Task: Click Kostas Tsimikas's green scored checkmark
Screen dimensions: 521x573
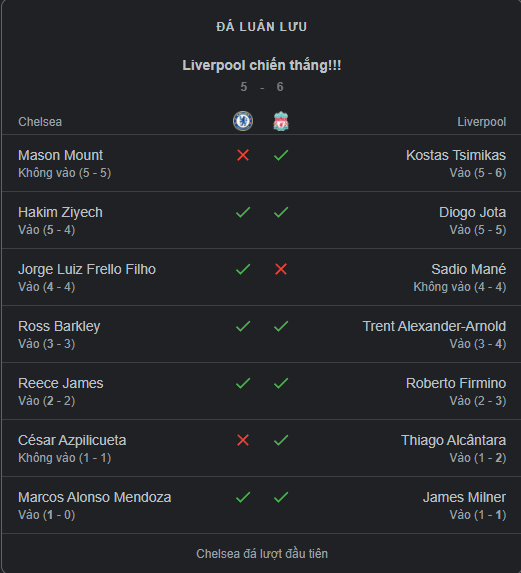Action: pos(281,155)
